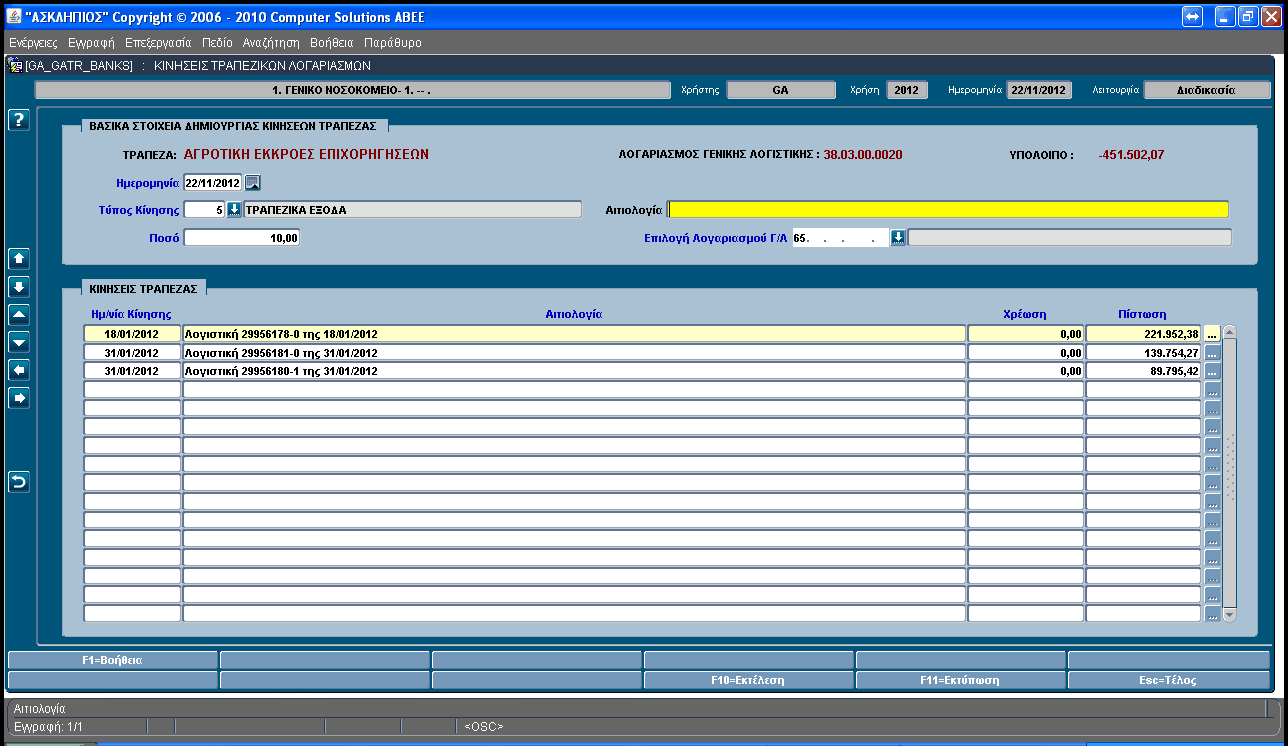
Task: Click the account number 38.03.00.0020
Action: click(863, 155)
